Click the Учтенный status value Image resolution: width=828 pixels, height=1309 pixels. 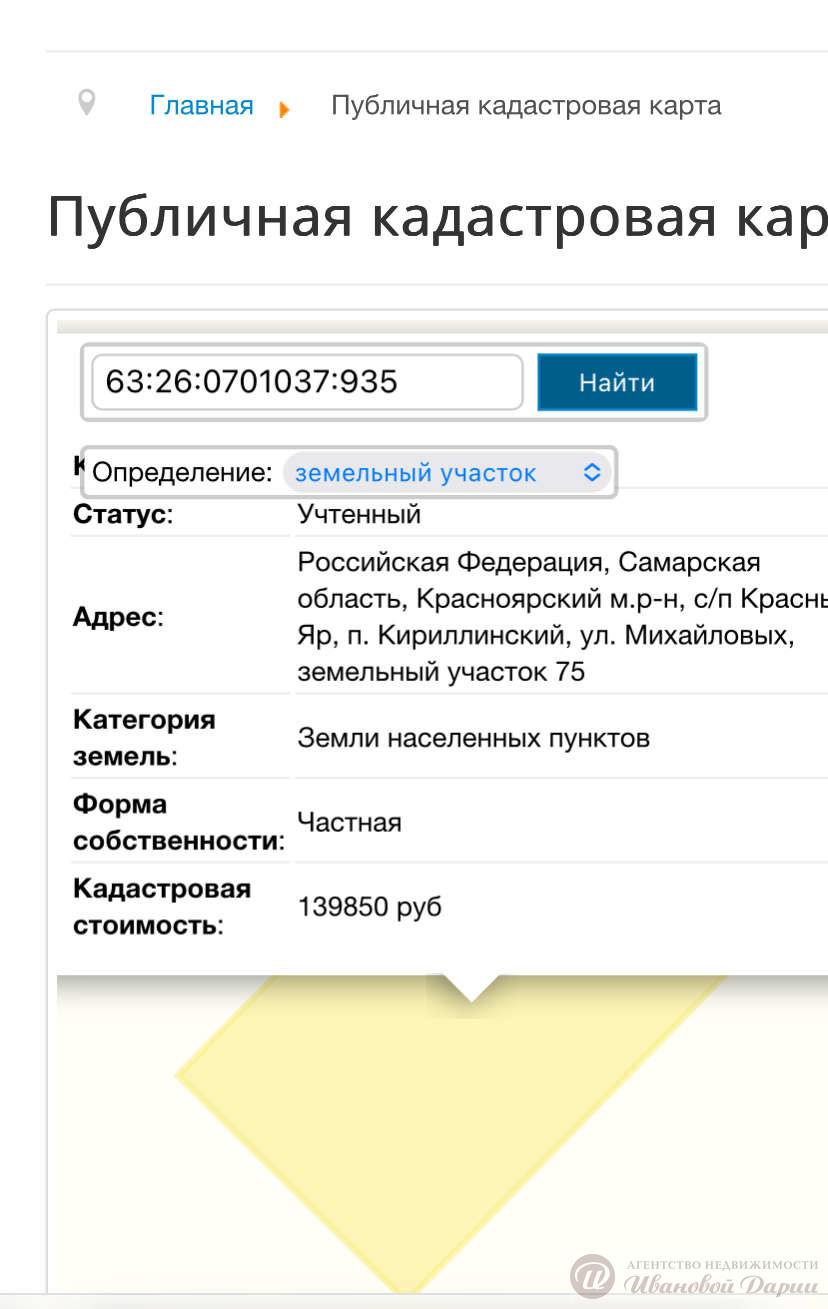click(359, 515)
